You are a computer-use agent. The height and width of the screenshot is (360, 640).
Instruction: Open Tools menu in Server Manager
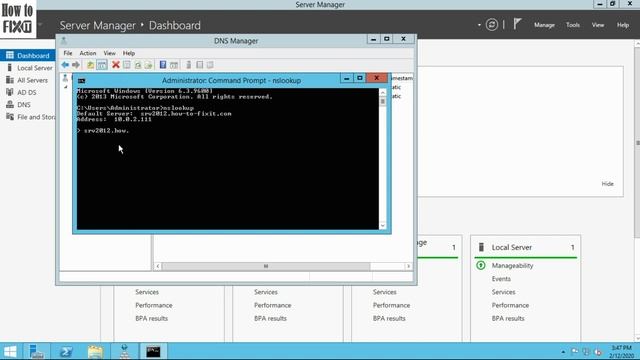[573, 25]
